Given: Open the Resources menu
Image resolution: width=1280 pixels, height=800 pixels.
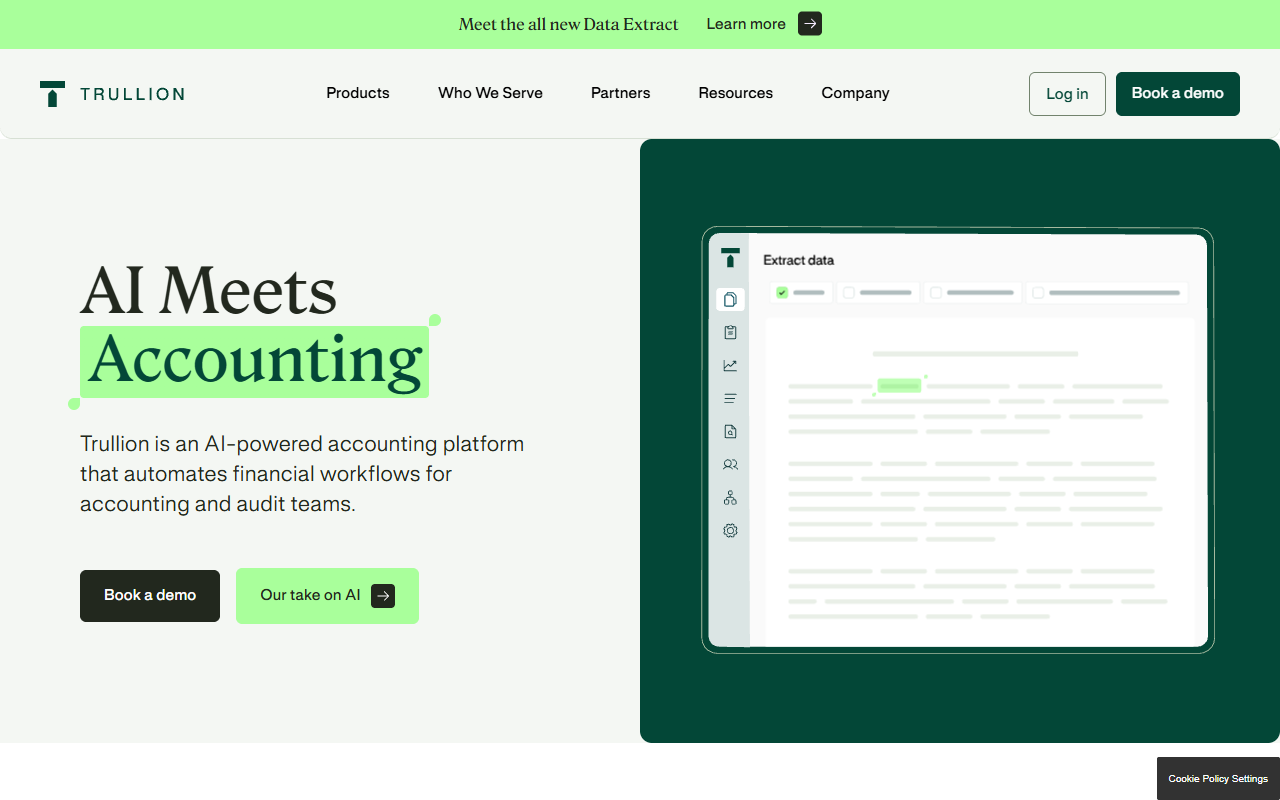Looking at the screenshot, I should [736, 93].
